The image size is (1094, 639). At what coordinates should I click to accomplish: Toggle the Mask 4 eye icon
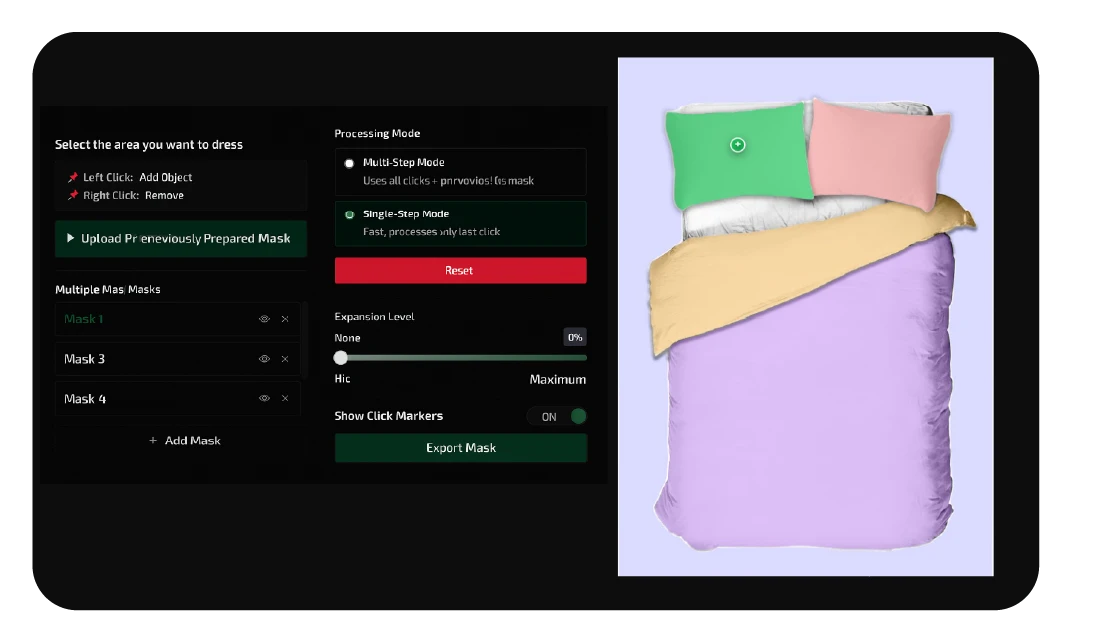[264, 399]
